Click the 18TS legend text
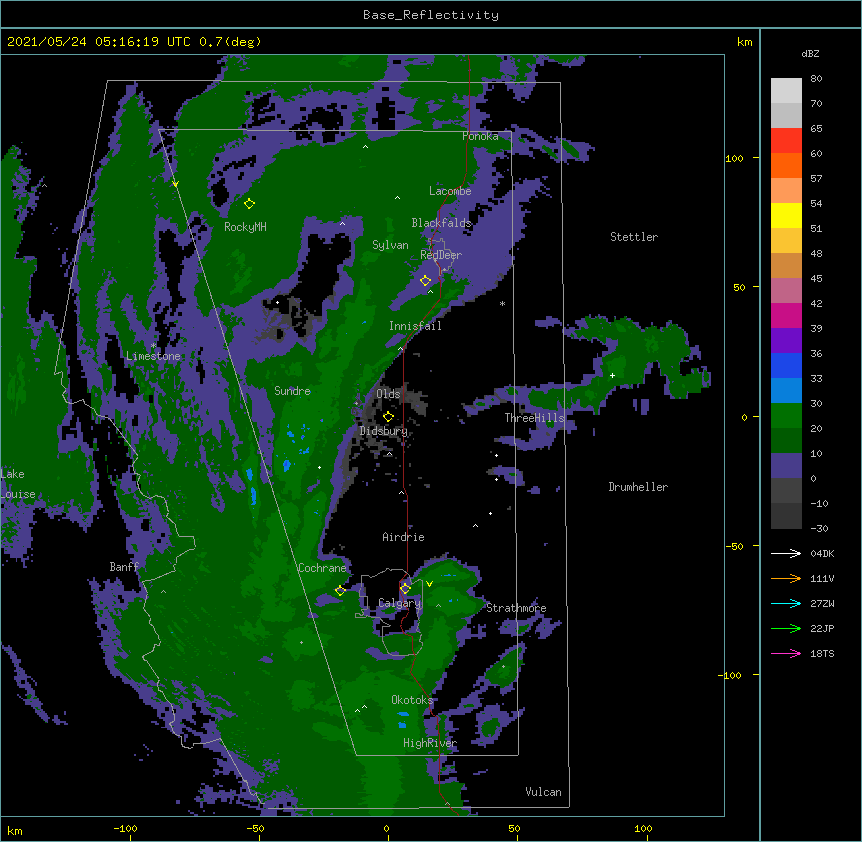This screenshot has width=862, height=842. click(x=822, y=653)
